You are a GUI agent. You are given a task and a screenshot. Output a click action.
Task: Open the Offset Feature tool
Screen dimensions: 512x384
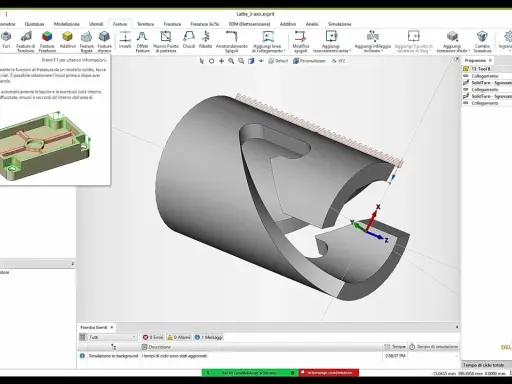point(142,41)
